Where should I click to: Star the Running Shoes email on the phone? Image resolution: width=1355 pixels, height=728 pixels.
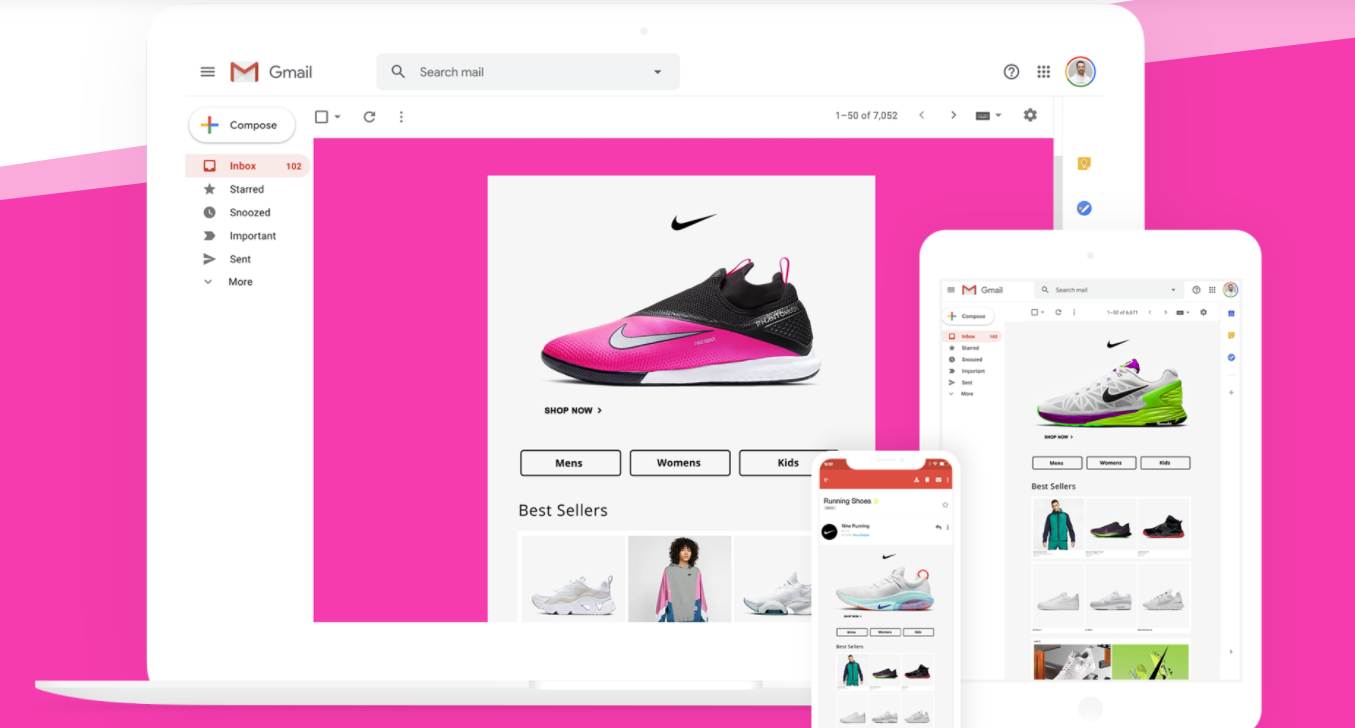(x=945, y=505)
